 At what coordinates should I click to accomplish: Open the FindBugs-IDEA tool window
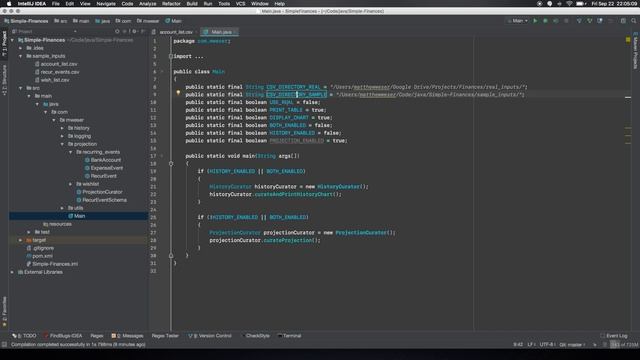click(x=63, y=336)
